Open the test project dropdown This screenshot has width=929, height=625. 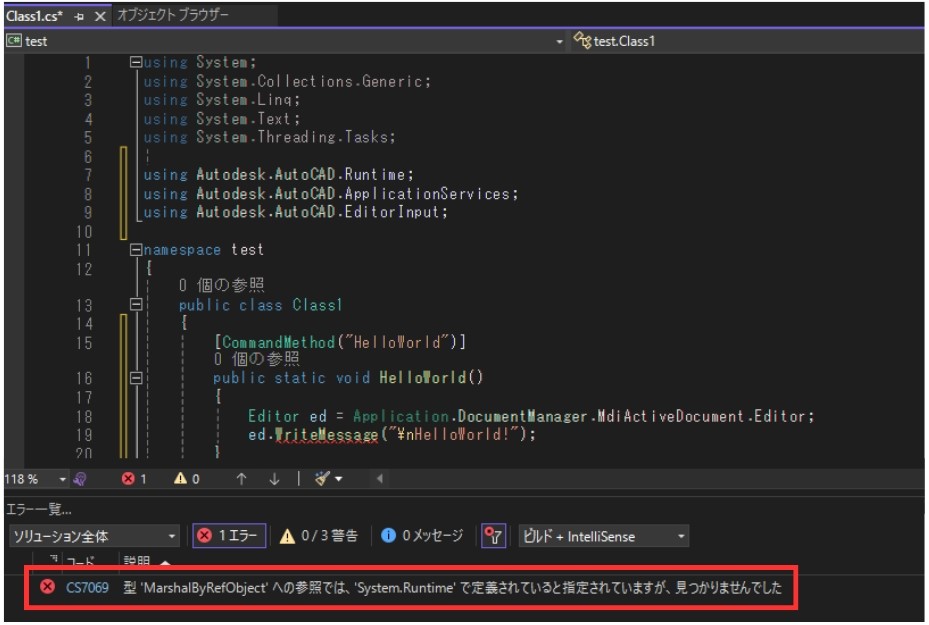pyautogui.click(x=559, y=41)
